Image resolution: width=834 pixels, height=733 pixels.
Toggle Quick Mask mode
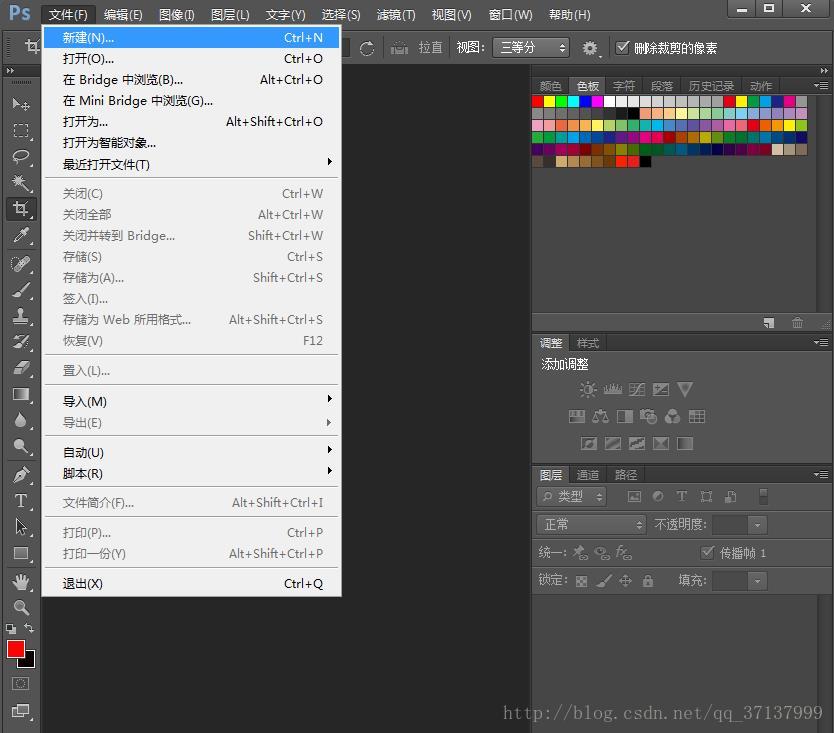pyautogui.click(x=21, y=684)
